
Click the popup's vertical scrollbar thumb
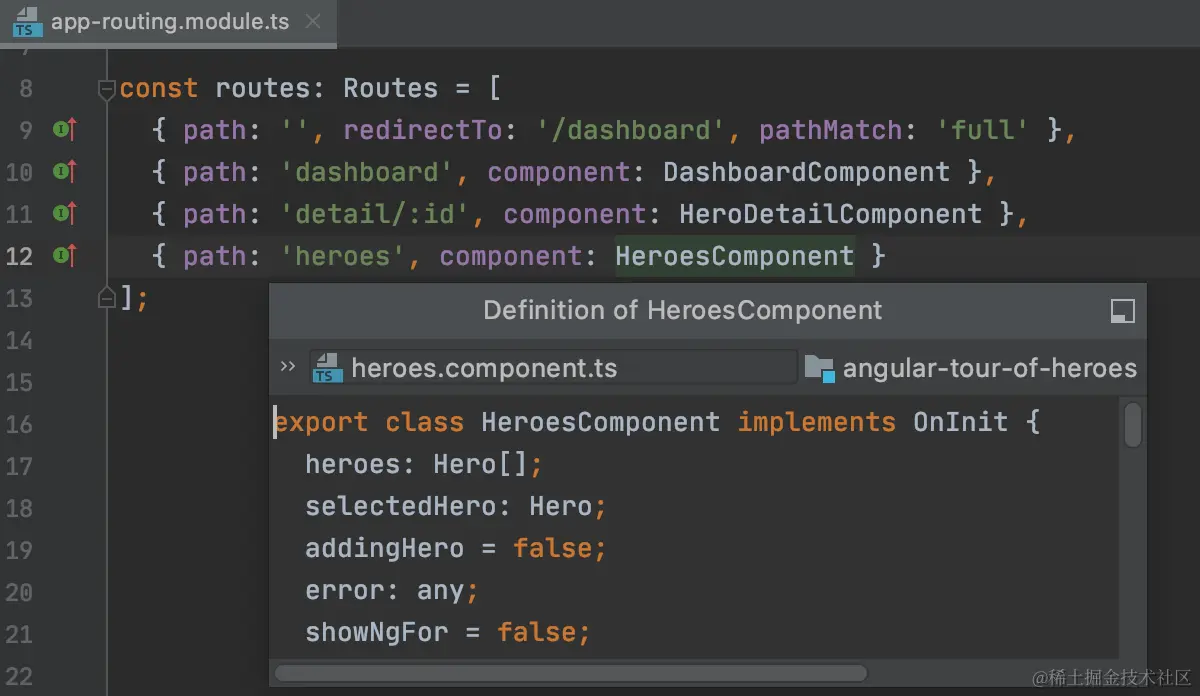1133,424
